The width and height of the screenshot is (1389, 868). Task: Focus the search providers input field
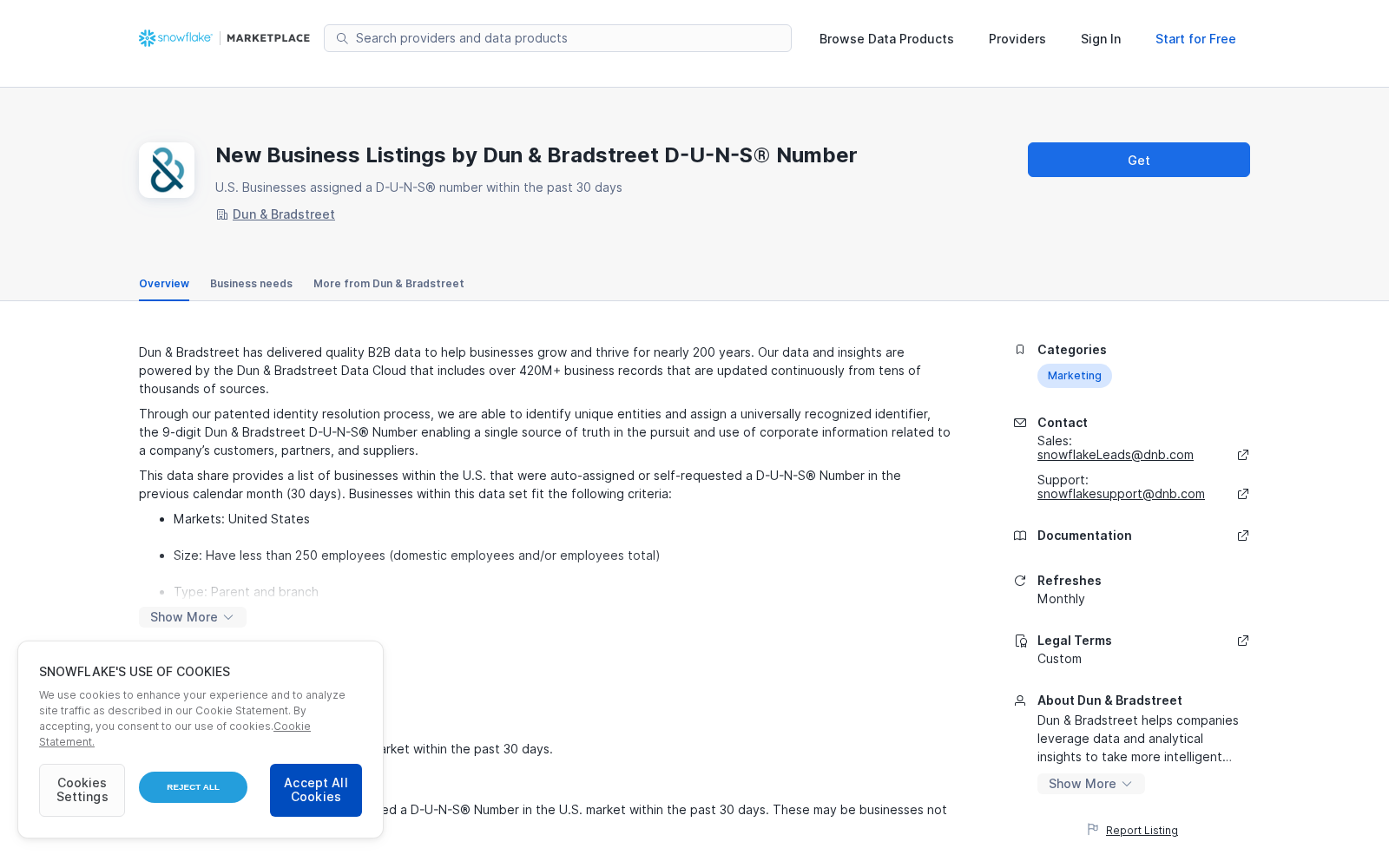pos(557,38)
